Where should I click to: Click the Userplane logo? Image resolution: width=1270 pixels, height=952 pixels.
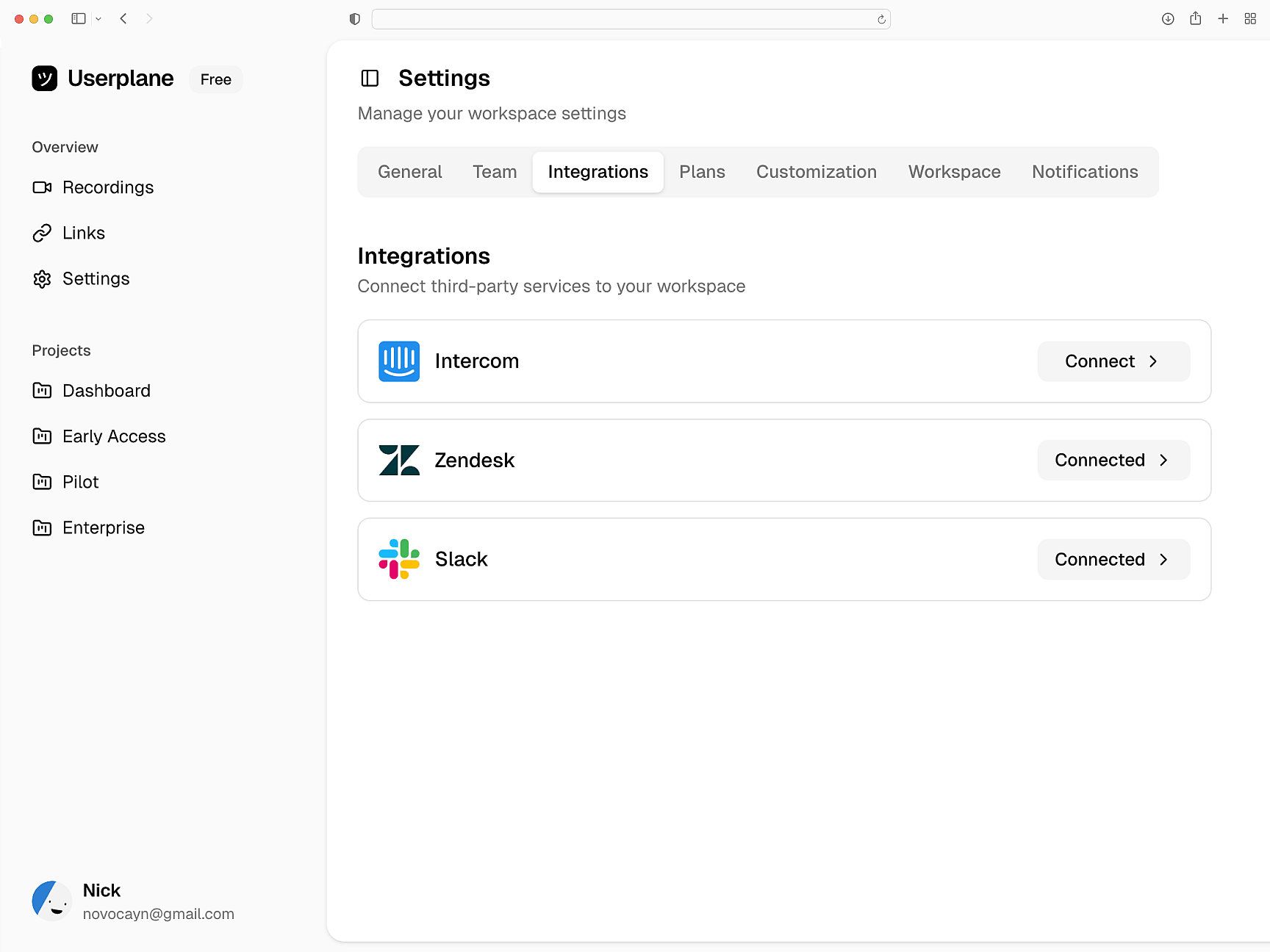(x=45, y=78)
